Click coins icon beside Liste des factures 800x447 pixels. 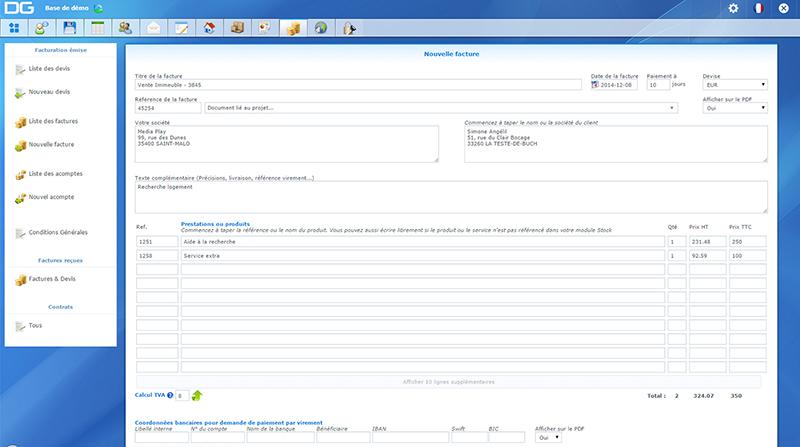(x=20, y=122)
